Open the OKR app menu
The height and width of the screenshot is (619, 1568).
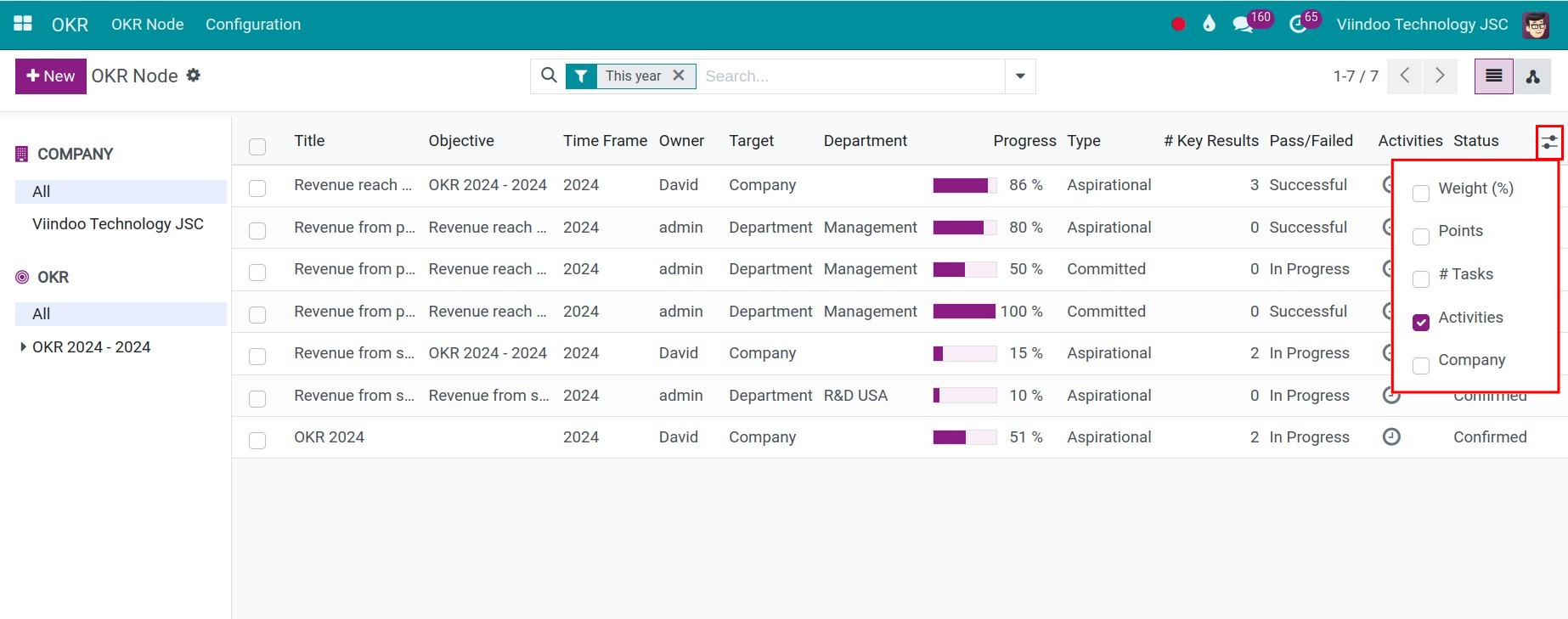[x=70, y=25]
